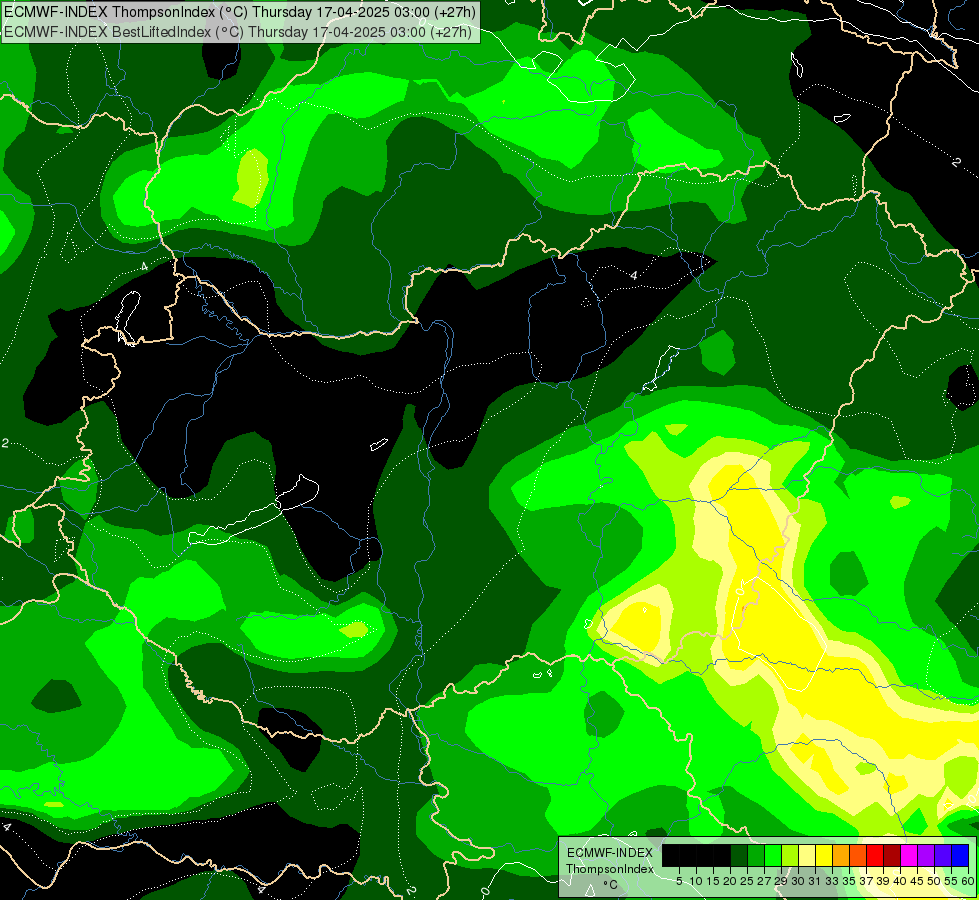Select the BestLiftedIndex title line at top

coord(238,31)
